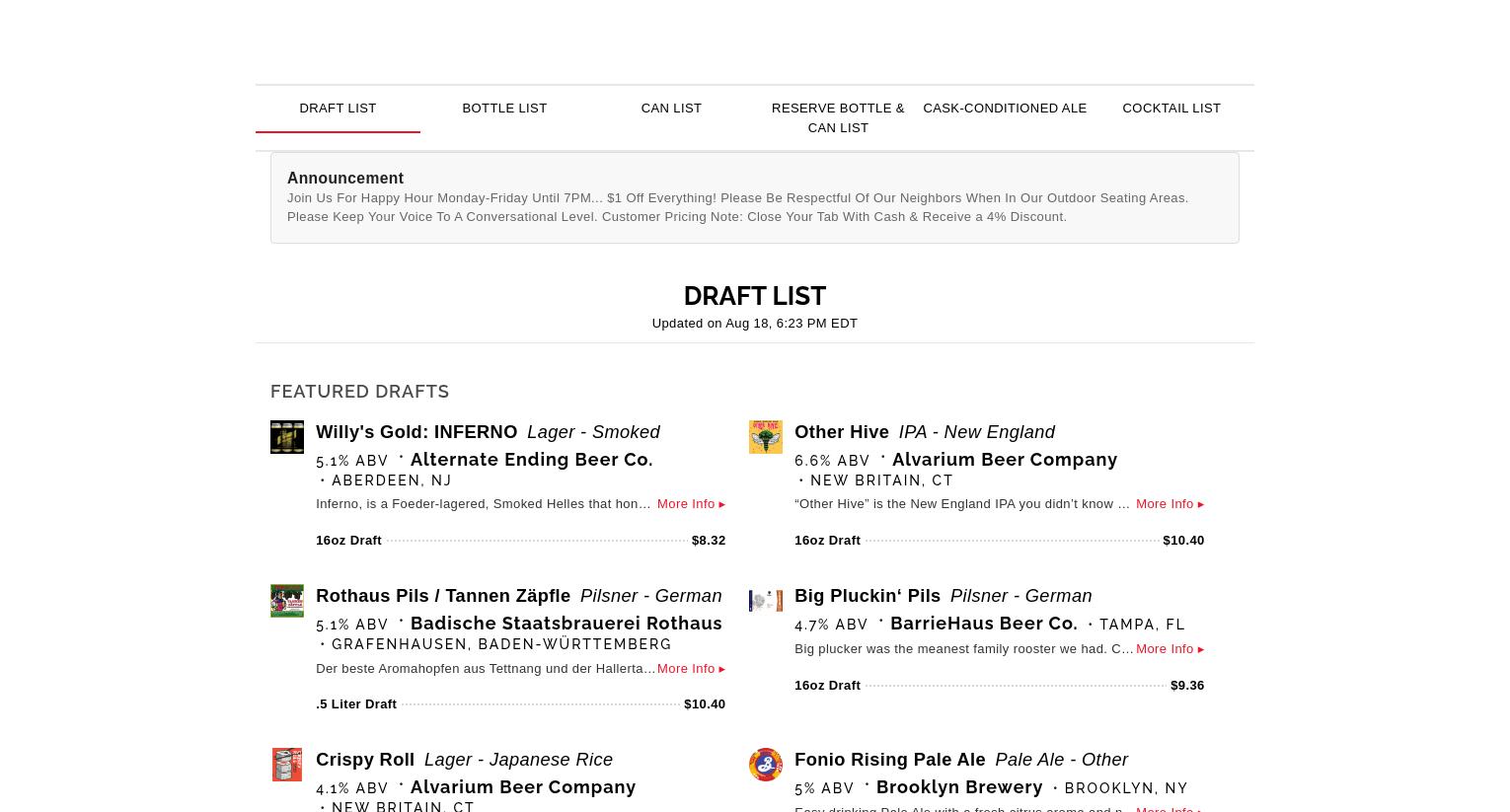Click the IPA - New England style label
This screenshot has height=812, width=1510.
click(977, 432)
